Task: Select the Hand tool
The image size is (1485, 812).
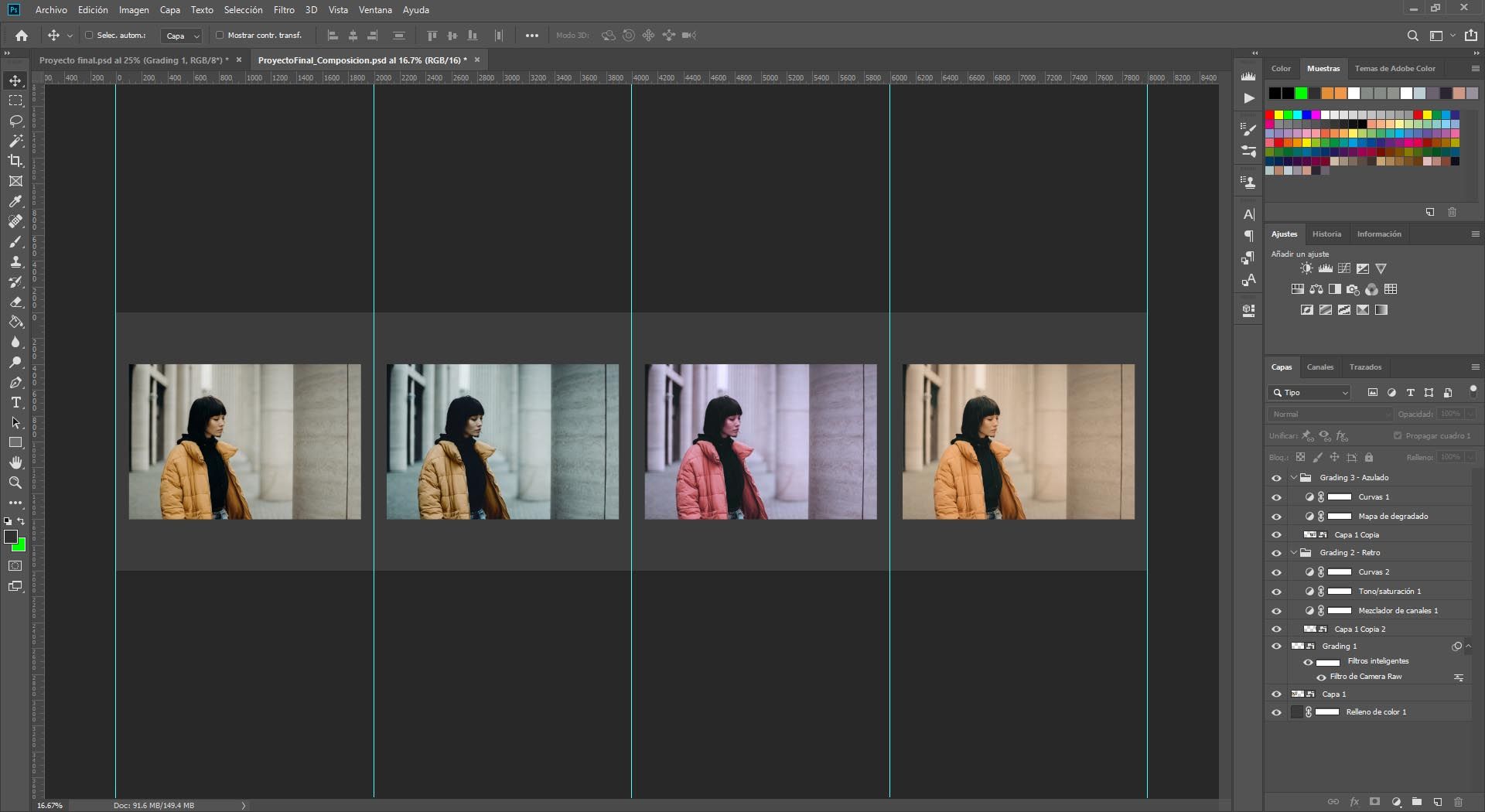Action: pos(15,462)
